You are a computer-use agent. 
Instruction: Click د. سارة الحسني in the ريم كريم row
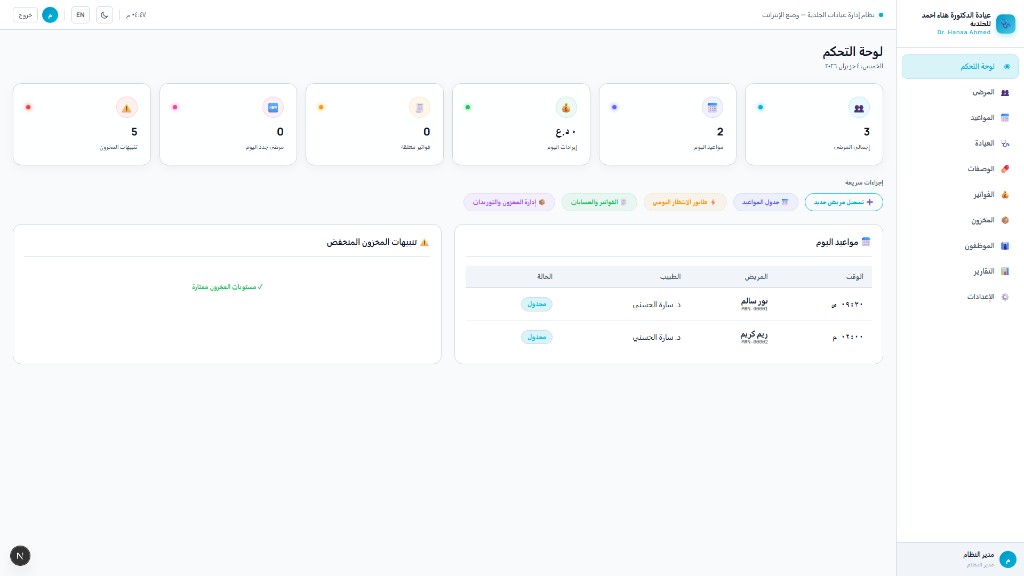[656, 337]
